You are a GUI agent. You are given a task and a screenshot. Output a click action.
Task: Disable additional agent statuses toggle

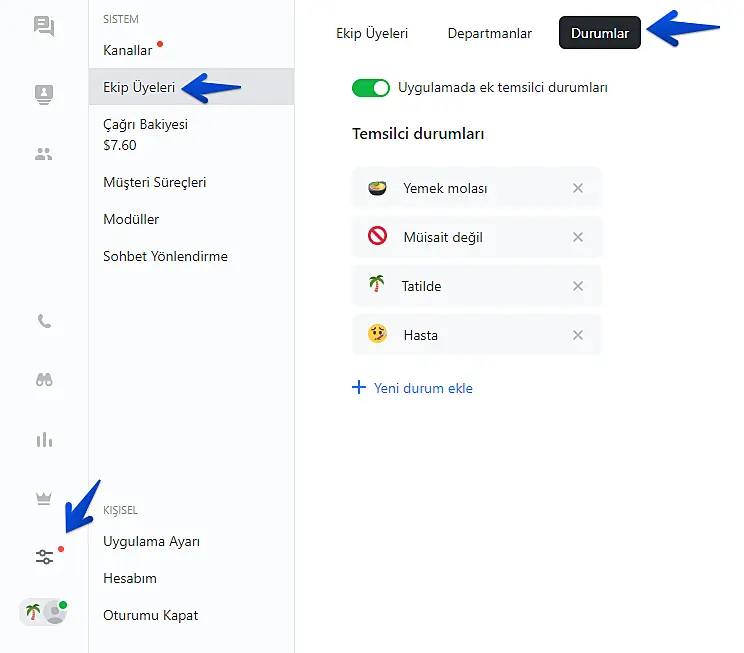click(x=370, y=88)
